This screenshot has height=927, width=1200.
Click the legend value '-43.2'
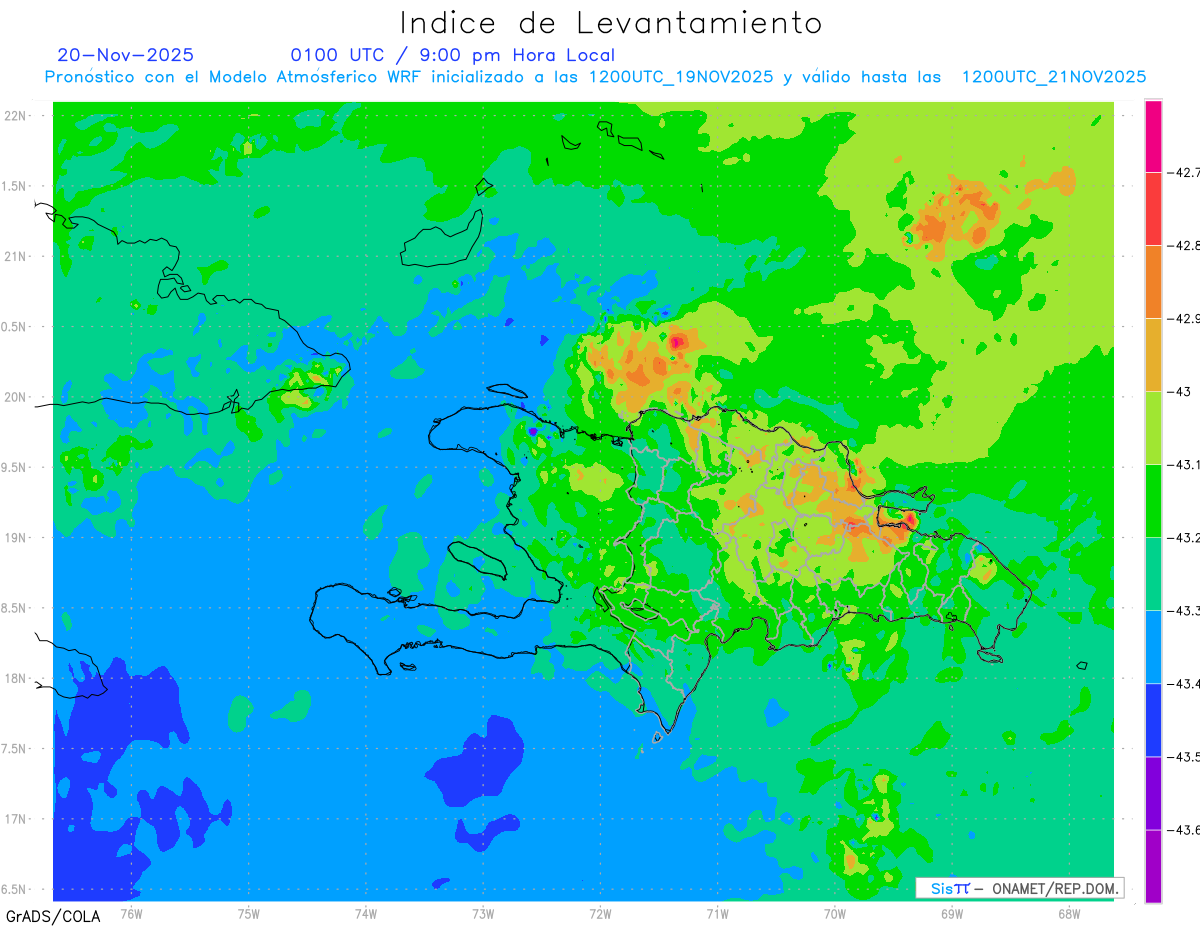(x=1184, y=538)
